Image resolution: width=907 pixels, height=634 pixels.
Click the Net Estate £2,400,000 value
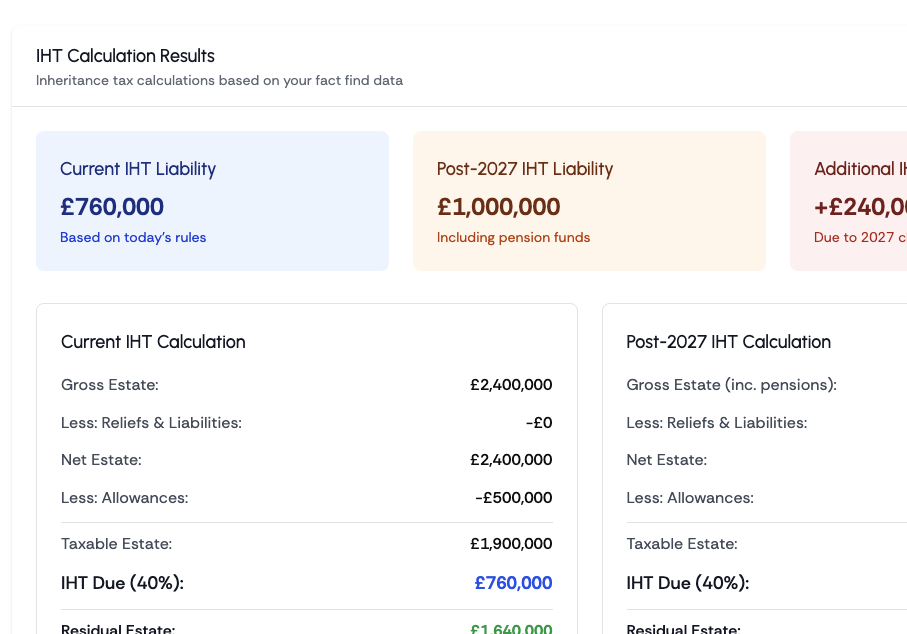pos(511,460)
